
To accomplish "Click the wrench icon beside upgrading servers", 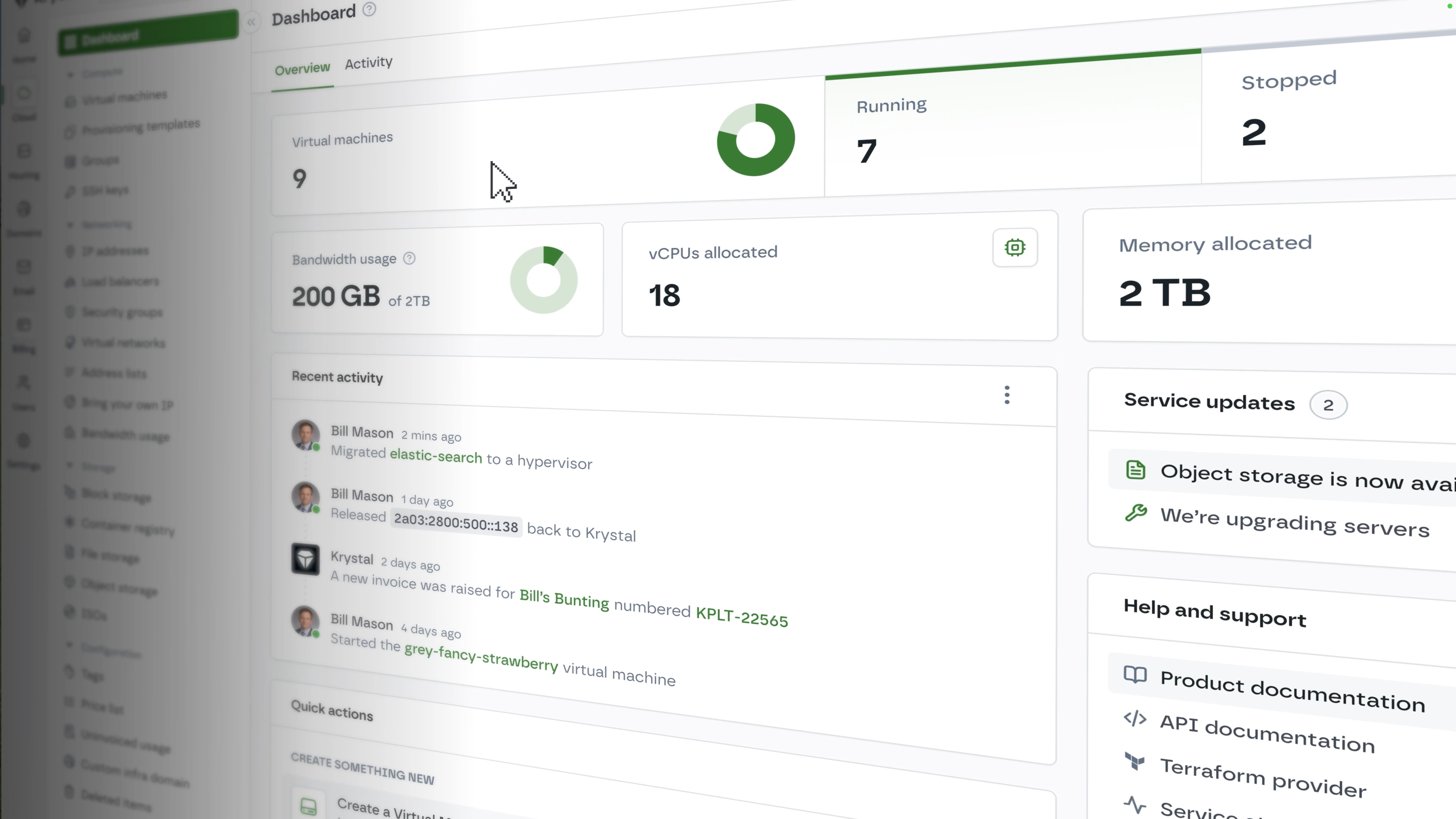I will [1136, 513].
